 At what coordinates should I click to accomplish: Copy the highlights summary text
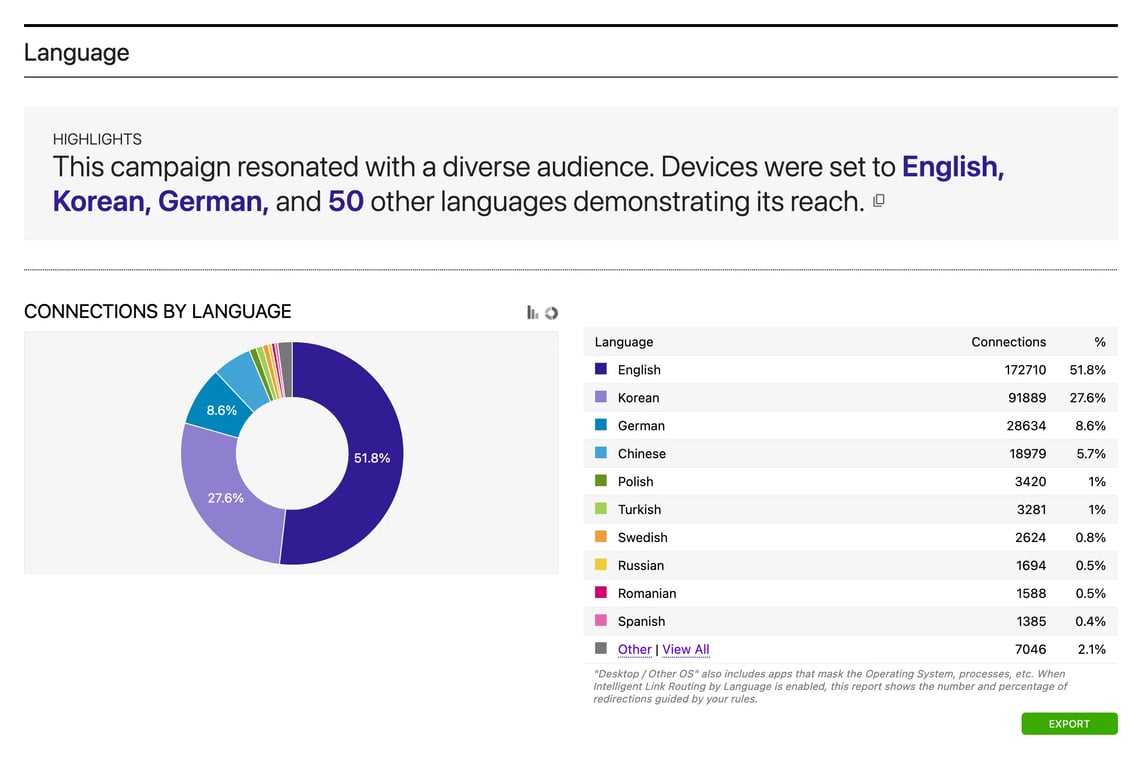pyautogui.click(x=878, y=201)
